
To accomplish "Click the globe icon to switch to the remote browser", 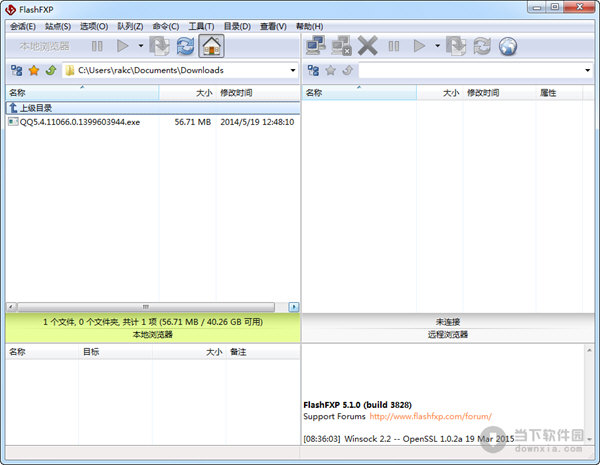I will point(508,46).
